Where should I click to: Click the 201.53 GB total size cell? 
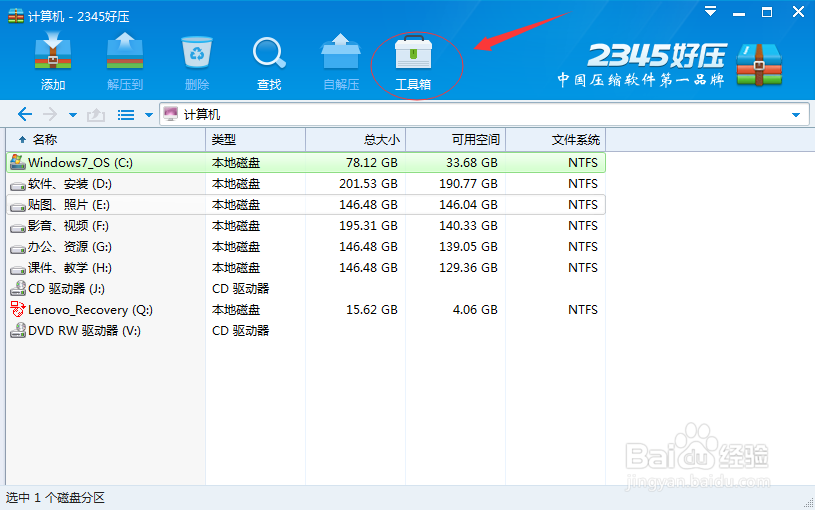[x=368, y=184]
